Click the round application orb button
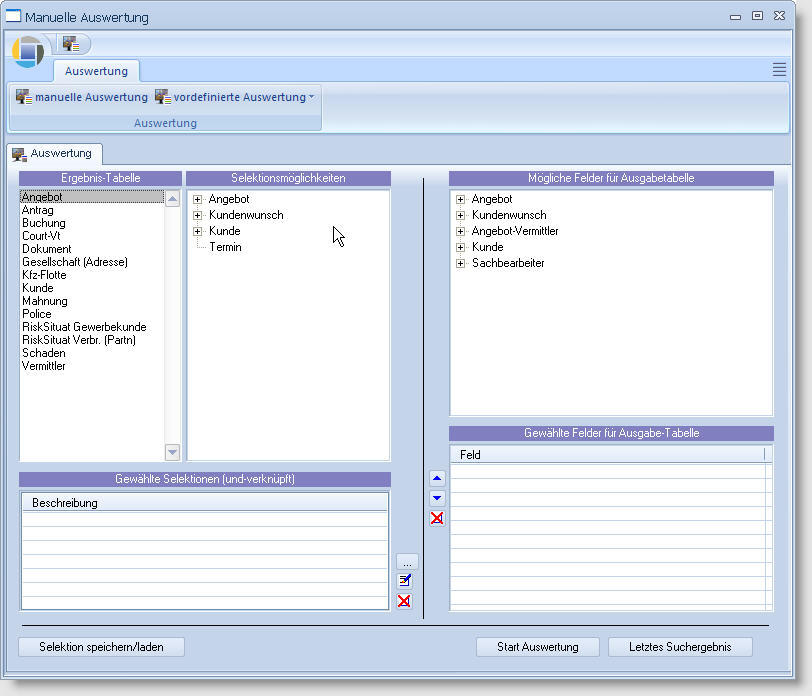The width and height of the screenshot is (812, 696). click(29, 50)
